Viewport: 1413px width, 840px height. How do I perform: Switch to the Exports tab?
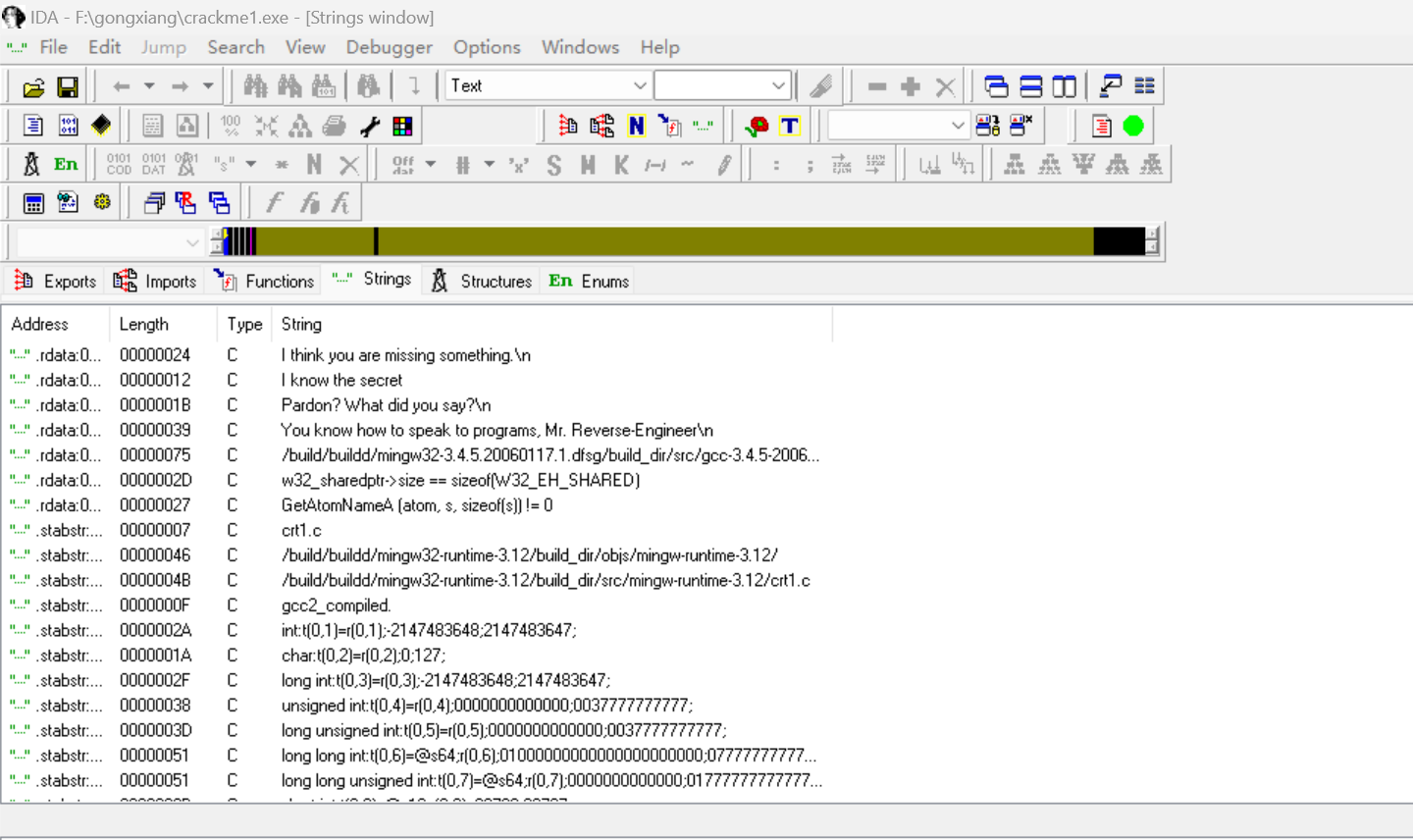(x=56, y=281)
